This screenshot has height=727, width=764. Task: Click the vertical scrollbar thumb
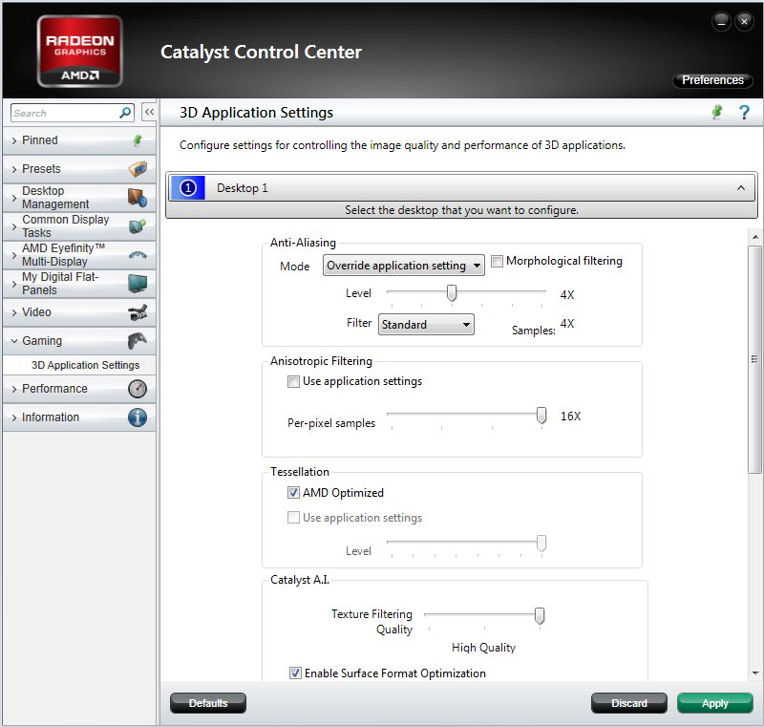coord(754,360)
